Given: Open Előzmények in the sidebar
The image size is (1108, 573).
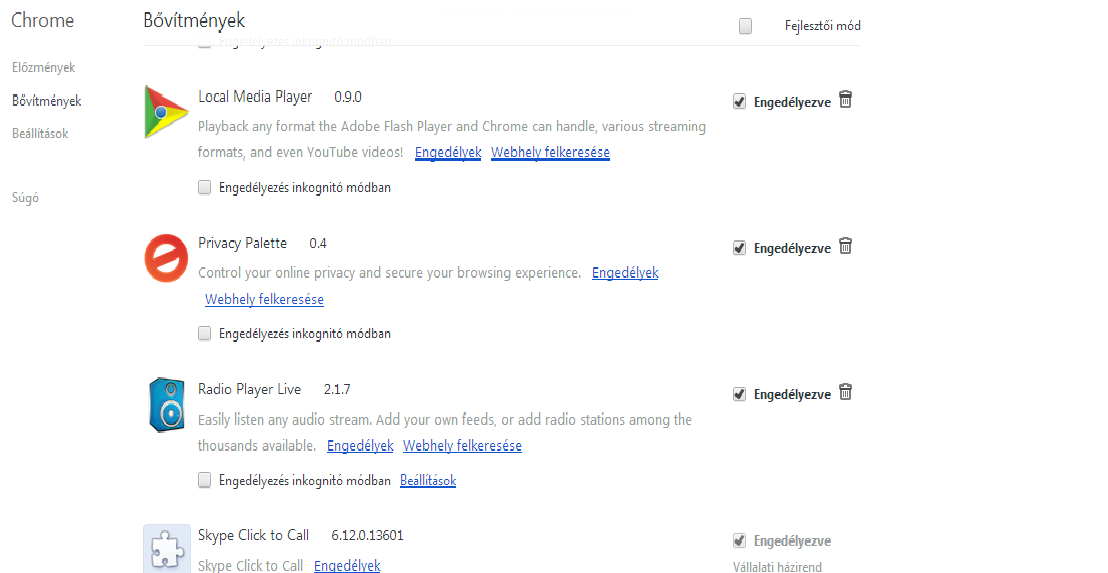Looking at the screenshot, I should tap(43, 68).
